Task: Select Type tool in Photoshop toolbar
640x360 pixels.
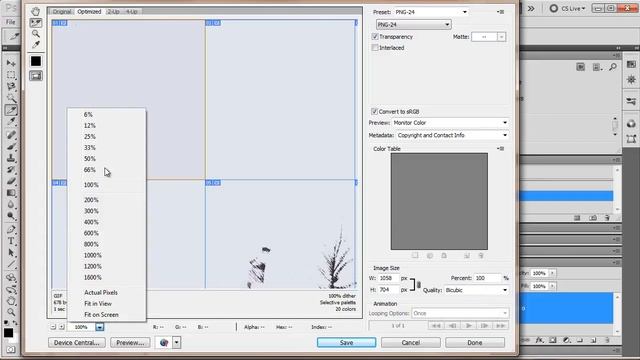Action: (11, 241)
